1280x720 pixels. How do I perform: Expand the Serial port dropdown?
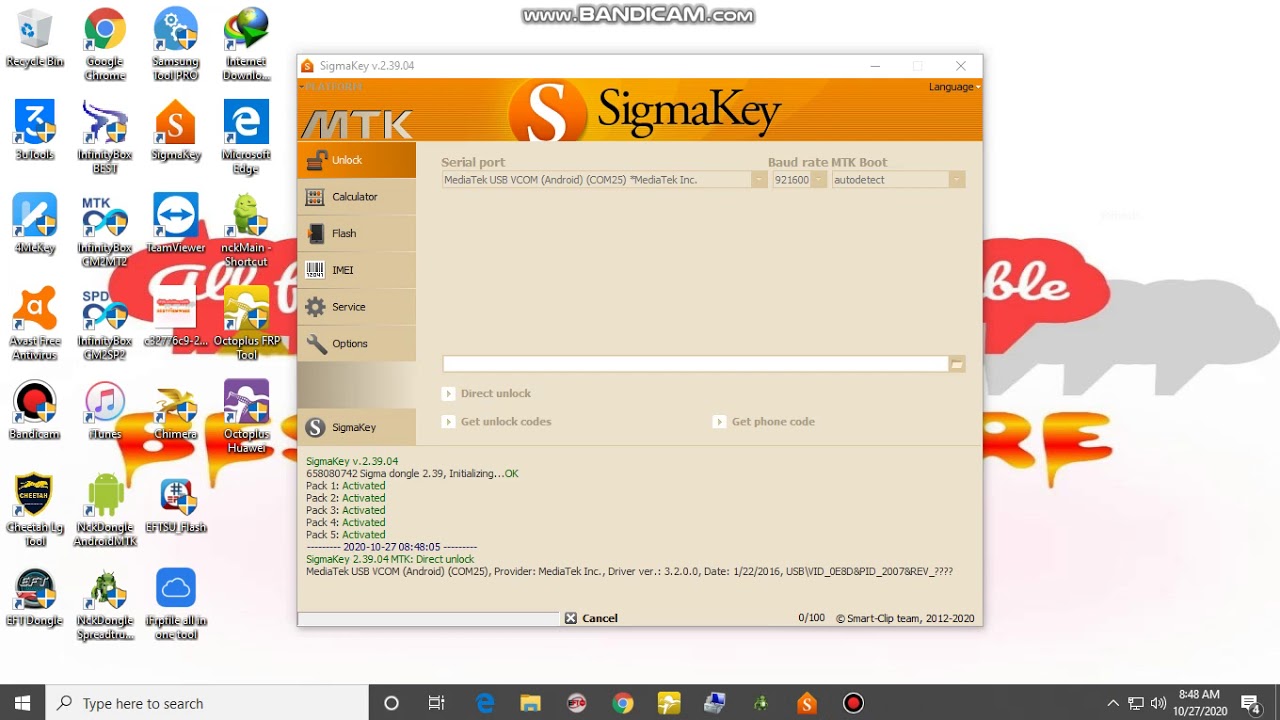758,180
